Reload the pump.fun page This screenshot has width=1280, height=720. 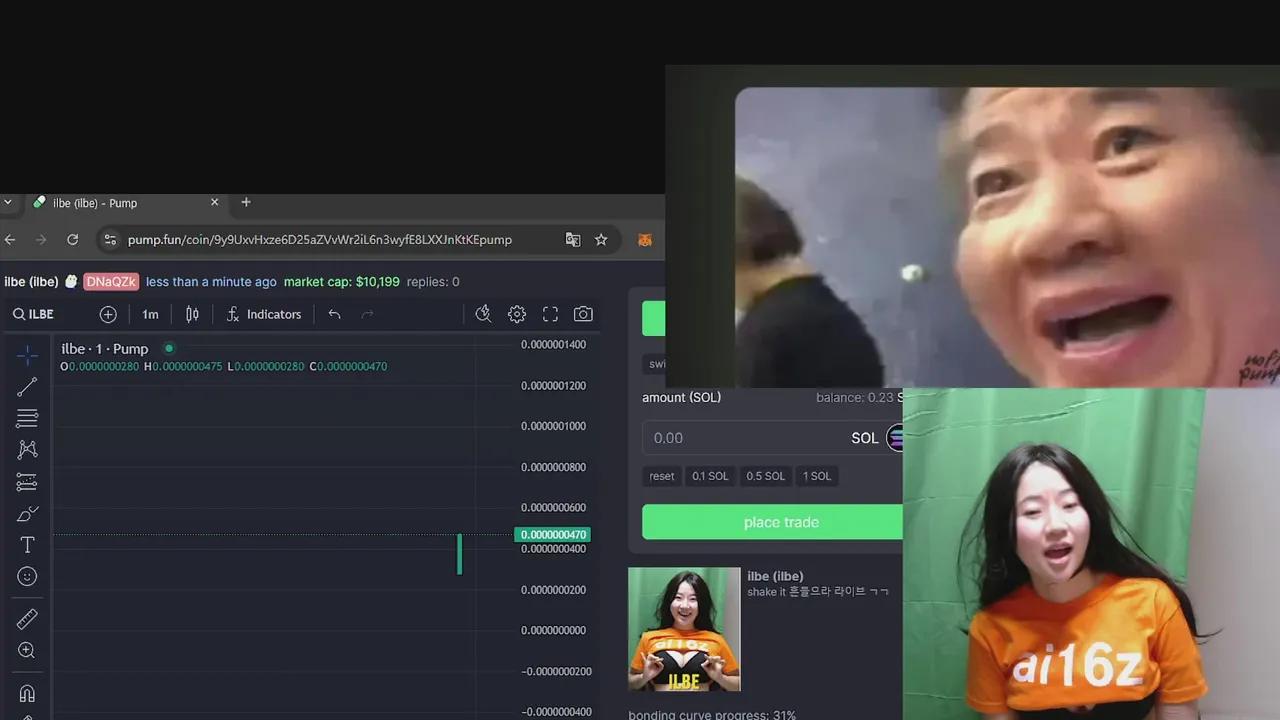(x=72, y=240)
